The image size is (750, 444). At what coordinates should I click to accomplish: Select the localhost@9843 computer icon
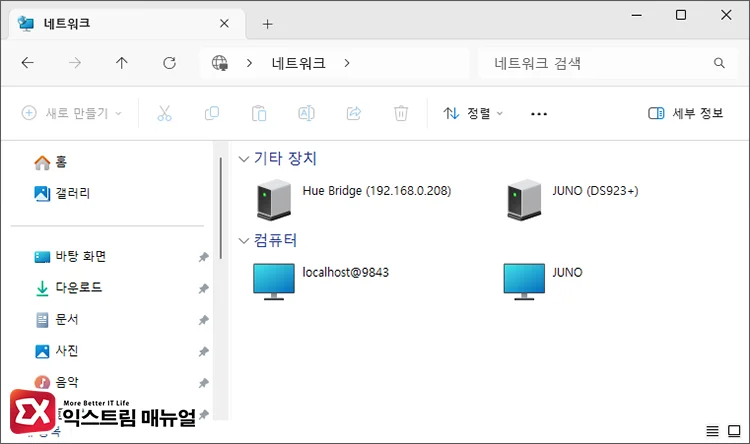pyautogui.click(x=274, y=281)
